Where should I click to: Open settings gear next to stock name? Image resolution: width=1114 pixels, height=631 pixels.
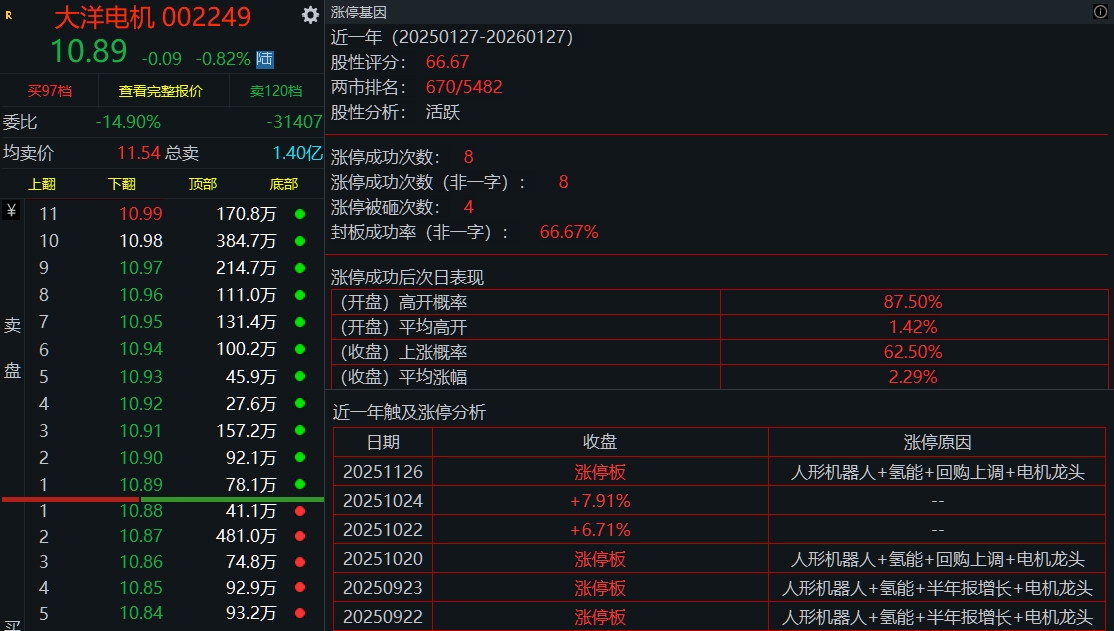[x=310, y=15]
